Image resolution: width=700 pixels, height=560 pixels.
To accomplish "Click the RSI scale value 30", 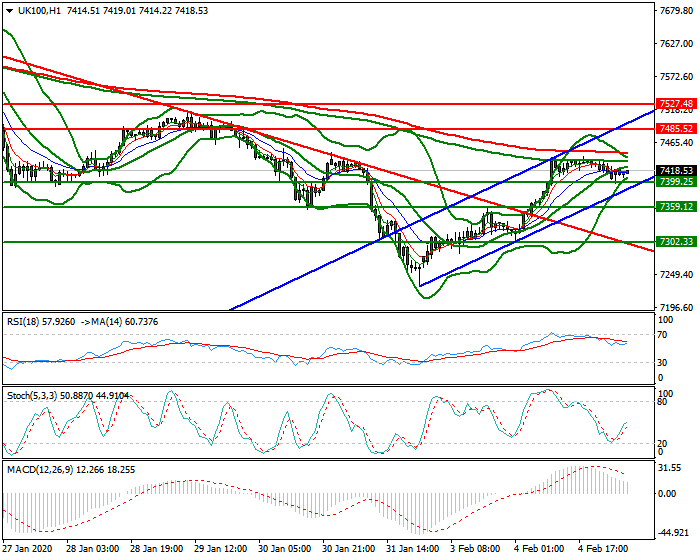I will 663,363.
